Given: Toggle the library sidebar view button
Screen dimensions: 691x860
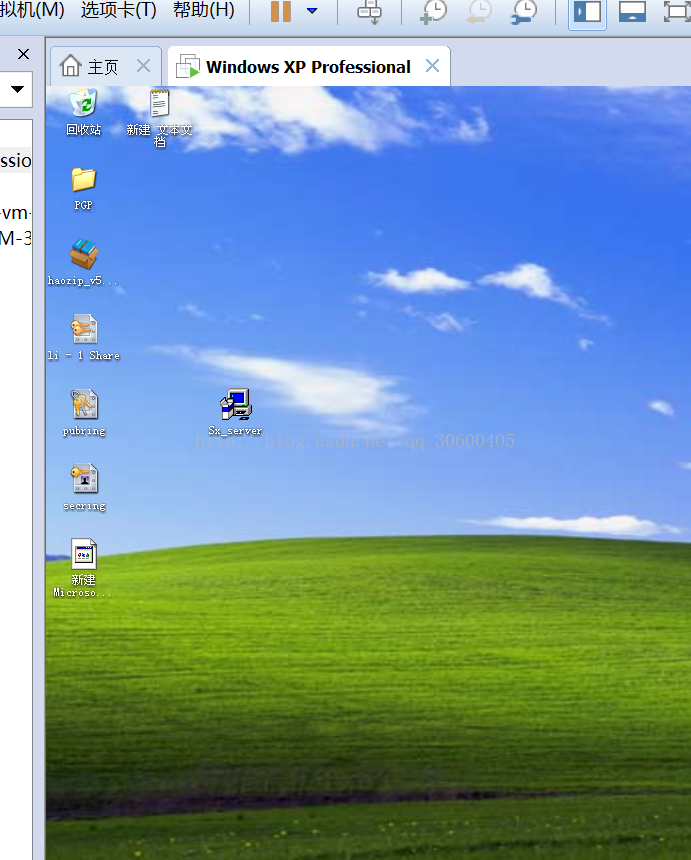Looking at the screenshot, I should [587, 11].
